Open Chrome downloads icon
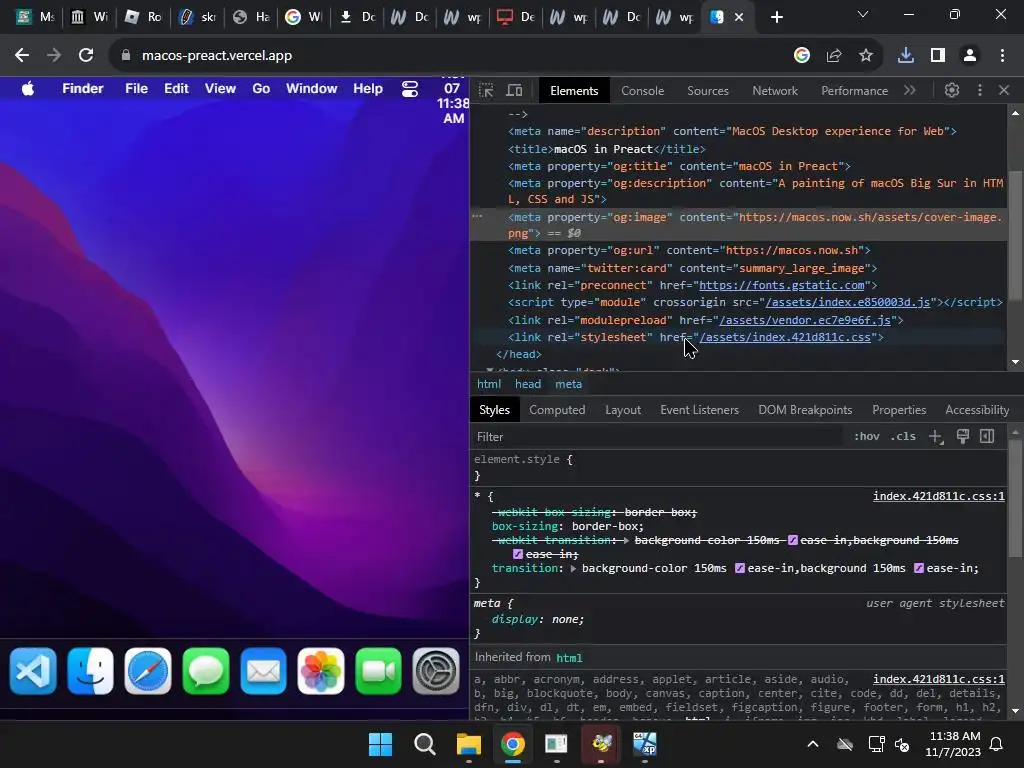This screenshot has width=1024, height=768. pyautogui.click(x=906, y=56)
